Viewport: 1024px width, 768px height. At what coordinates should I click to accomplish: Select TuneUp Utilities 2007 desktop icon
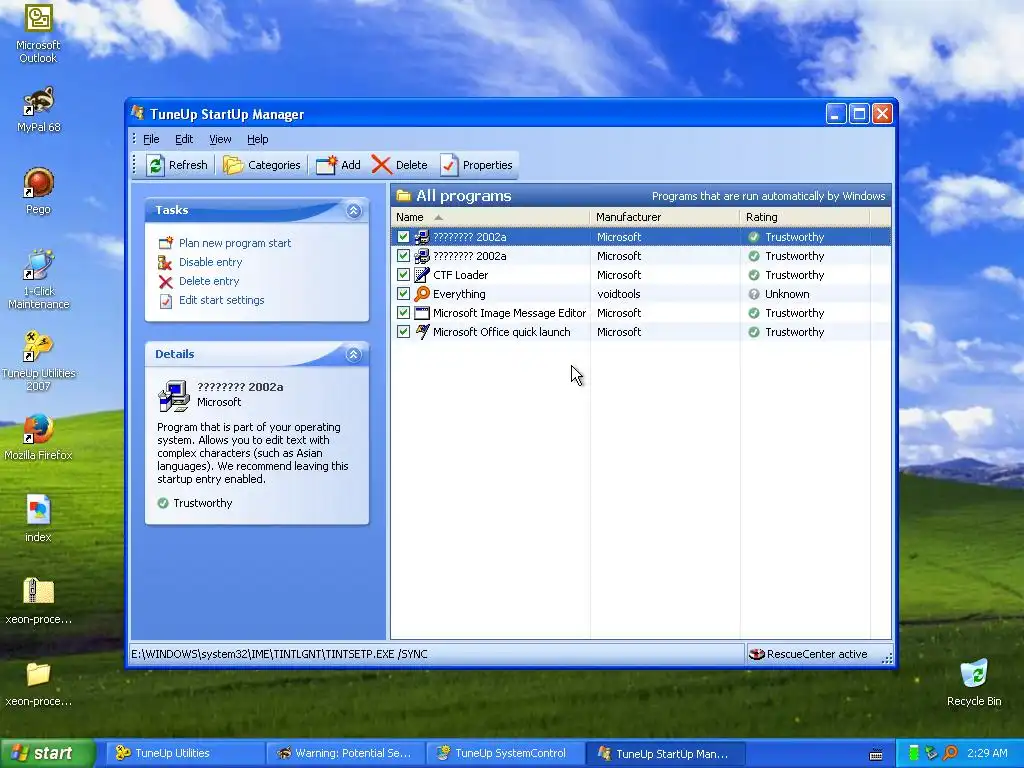coord(38,361)
